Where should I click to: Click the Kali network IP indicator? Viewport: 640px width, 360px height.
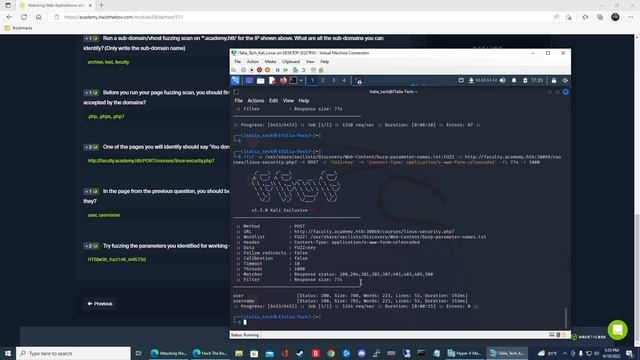tap(483, 80)
